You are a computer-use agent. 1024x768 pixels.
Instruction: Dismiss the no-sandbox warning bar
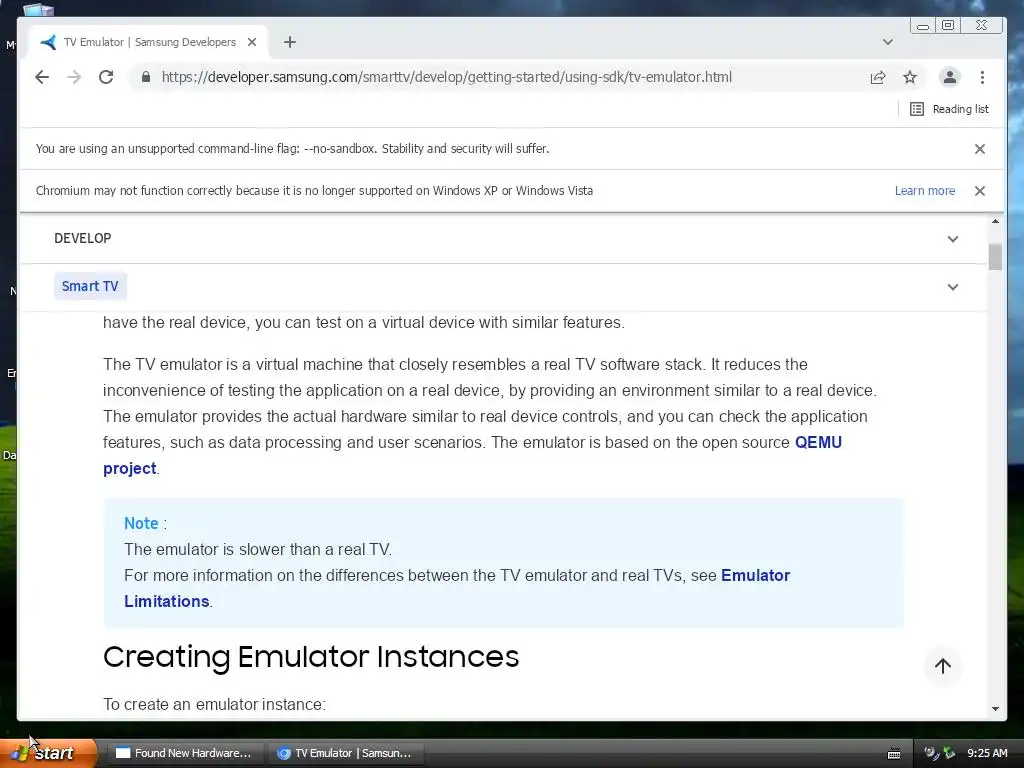point(980,149)
